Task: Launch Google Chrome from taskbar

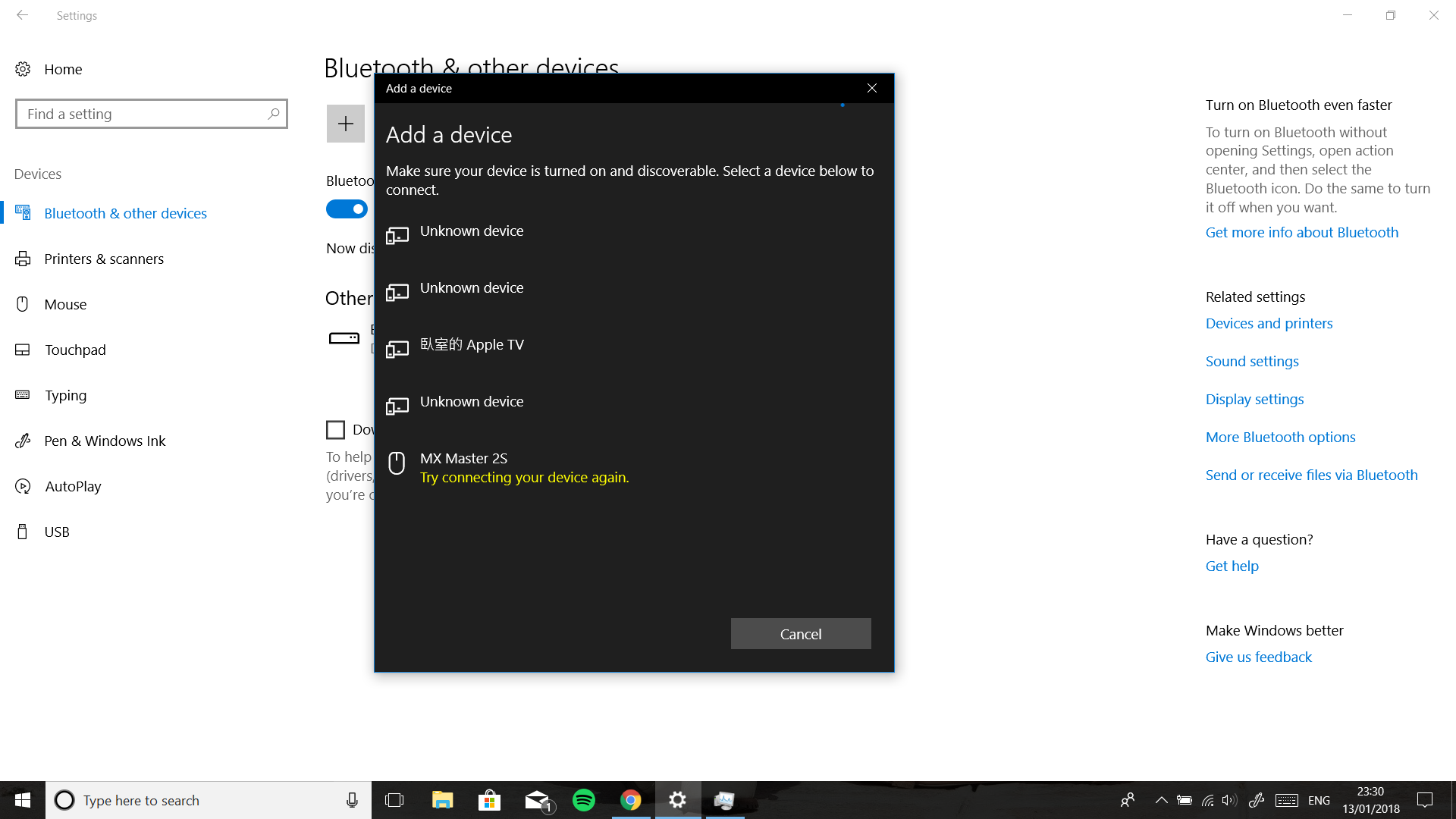Action: (630, 800)
